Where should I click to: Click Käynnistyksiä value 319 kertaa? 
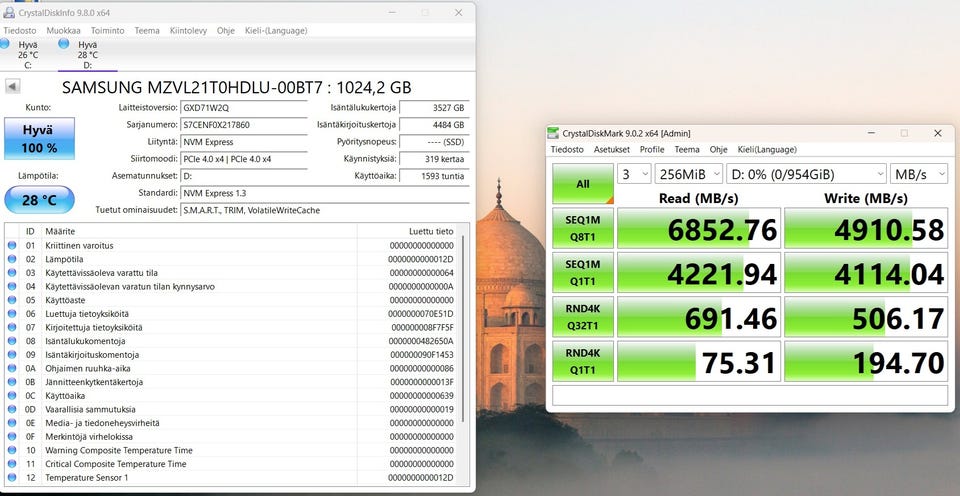pyautogui.click(x=434, y=159)
